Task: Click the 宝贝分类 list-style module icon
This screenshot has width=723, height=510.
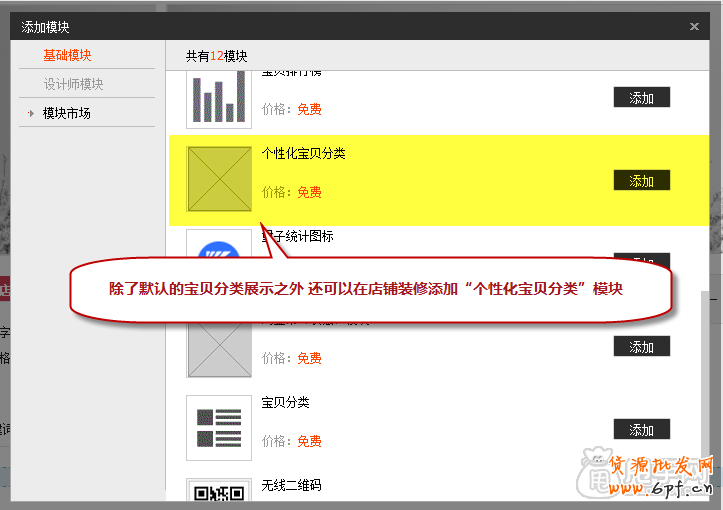Action: tap(219, 427)
